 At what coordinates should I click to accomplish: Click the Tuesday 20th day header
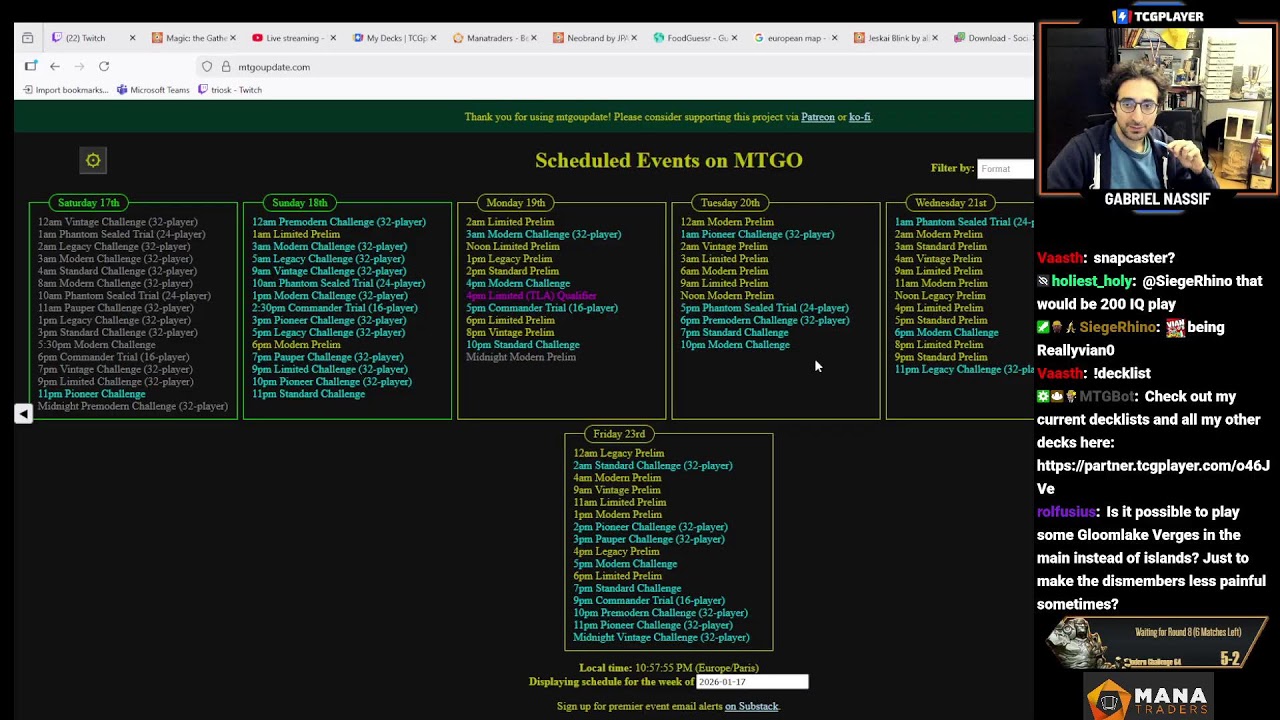[x=730, y=203]
